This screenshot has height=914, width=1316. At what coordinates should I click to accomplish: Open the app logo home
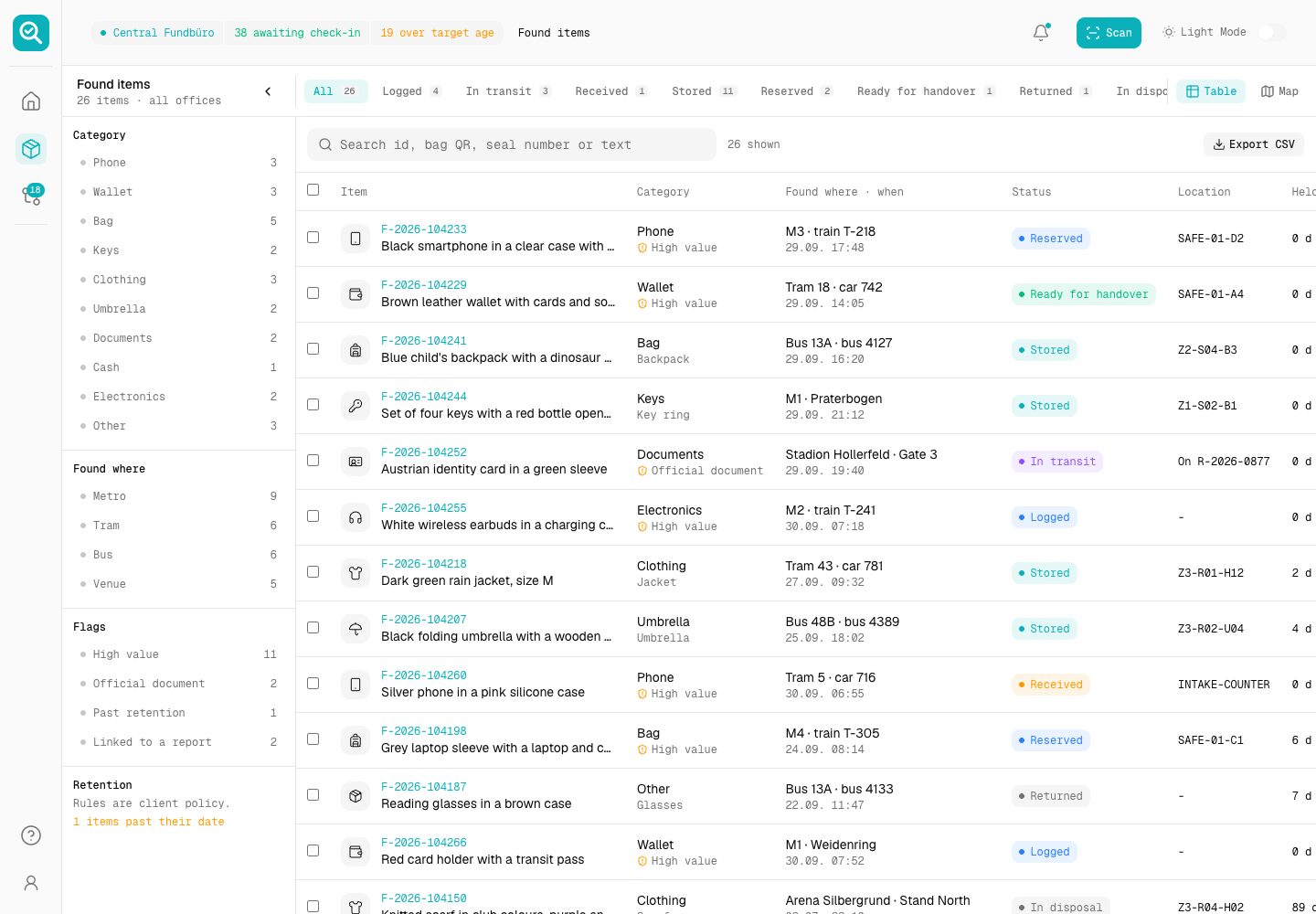[31, 33]
